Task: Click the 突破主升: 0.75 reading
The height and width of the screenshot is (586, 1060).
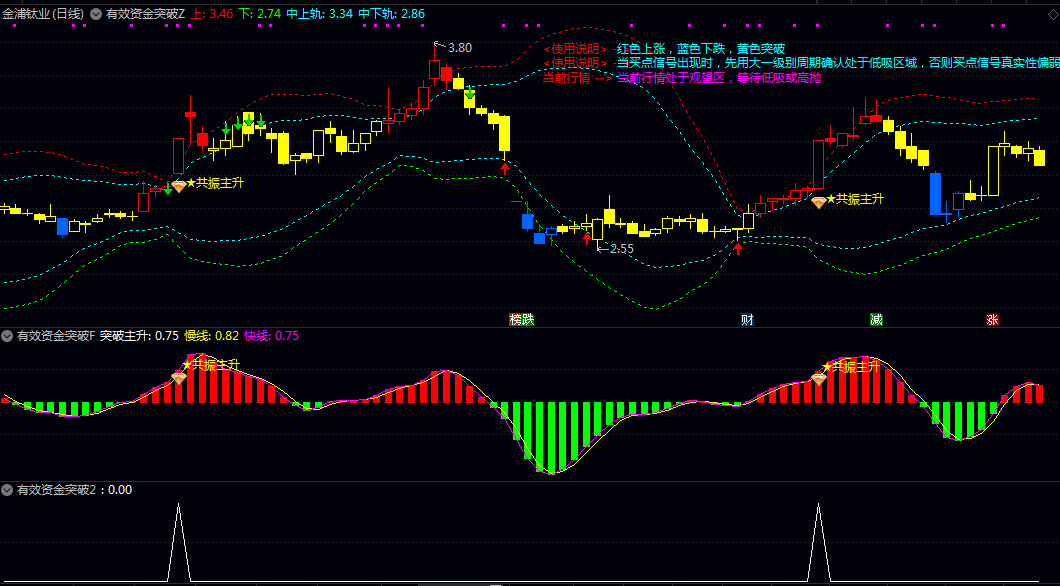Action: [139, 336]
